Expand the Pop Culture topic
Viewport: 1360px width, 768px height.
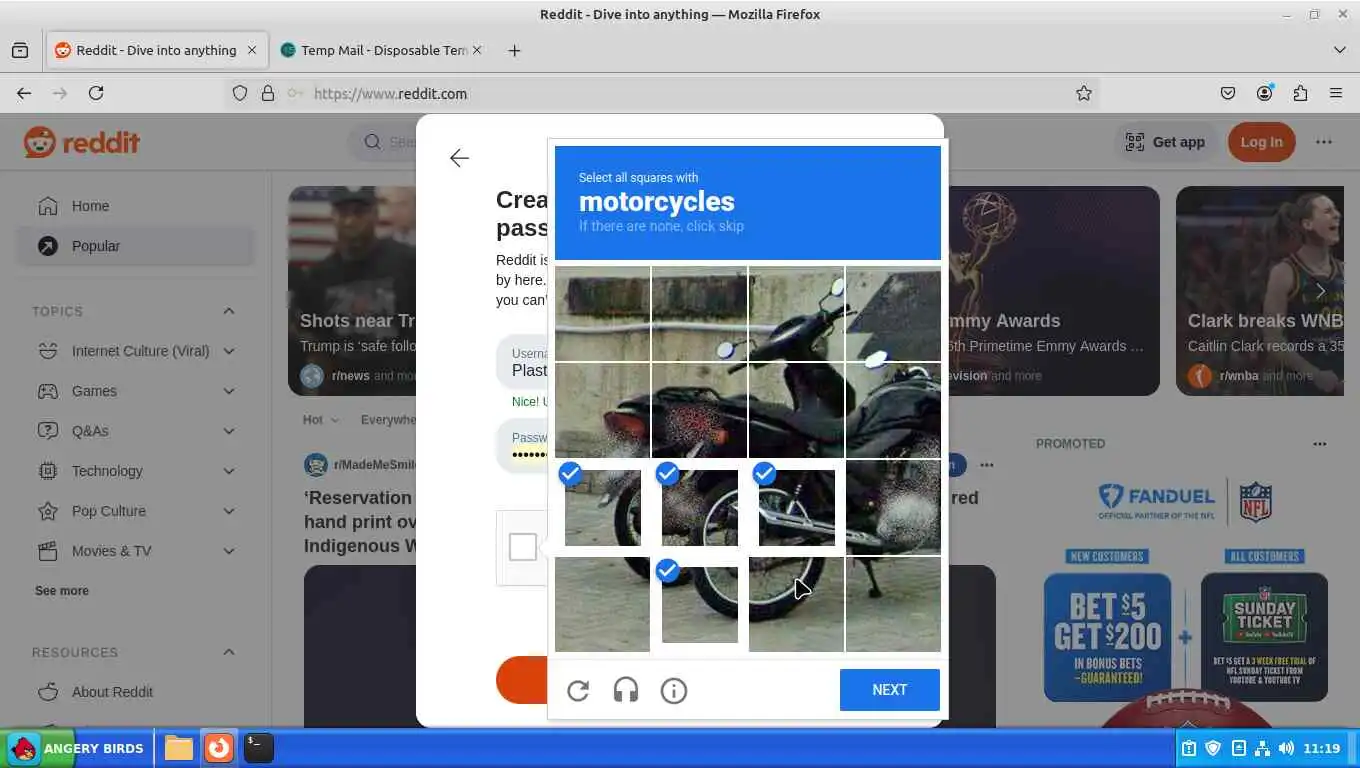[x=229, y=511]
